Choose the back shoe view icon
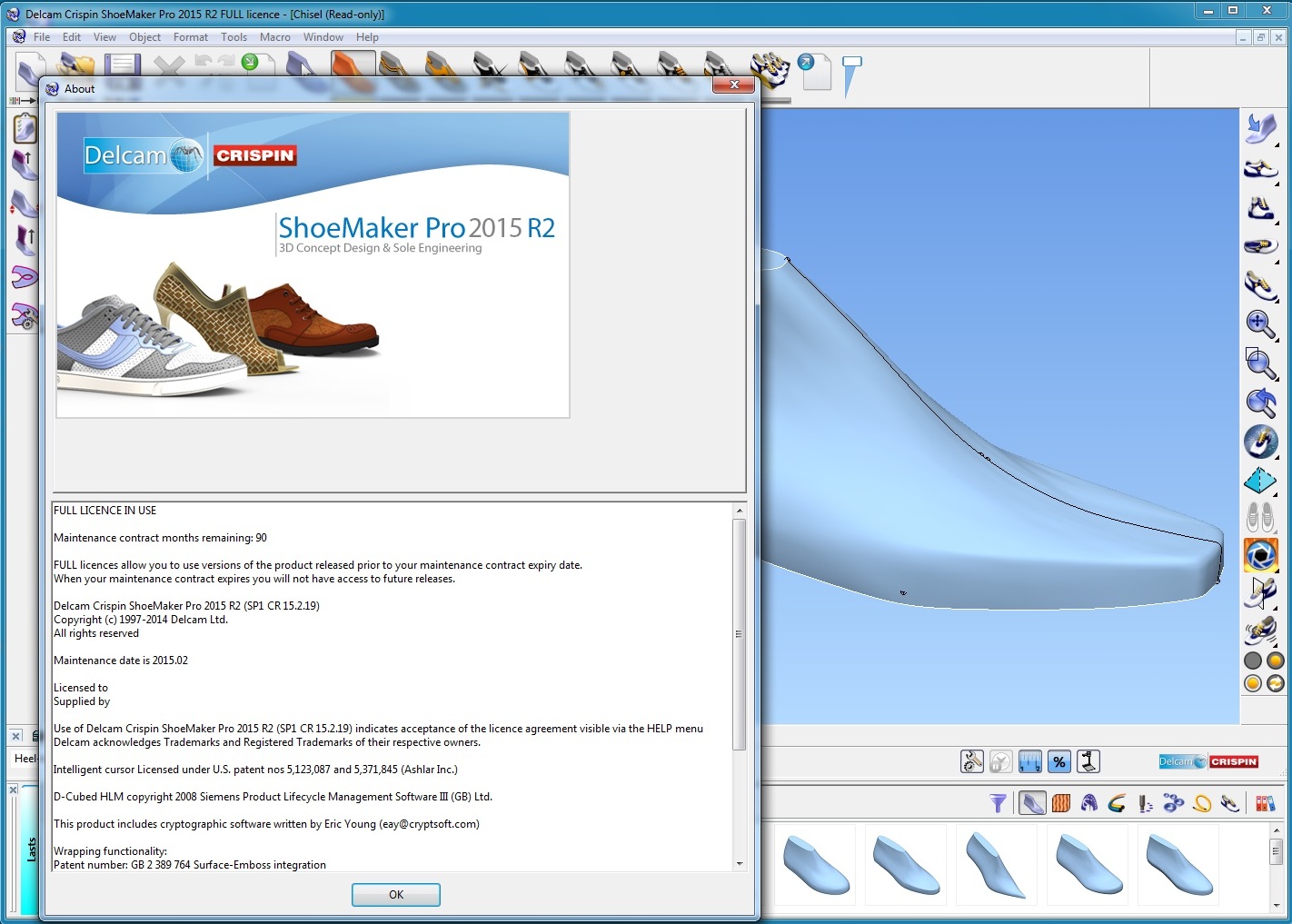The height and width of the screenshot is (924, 1292). (1261, 209)
